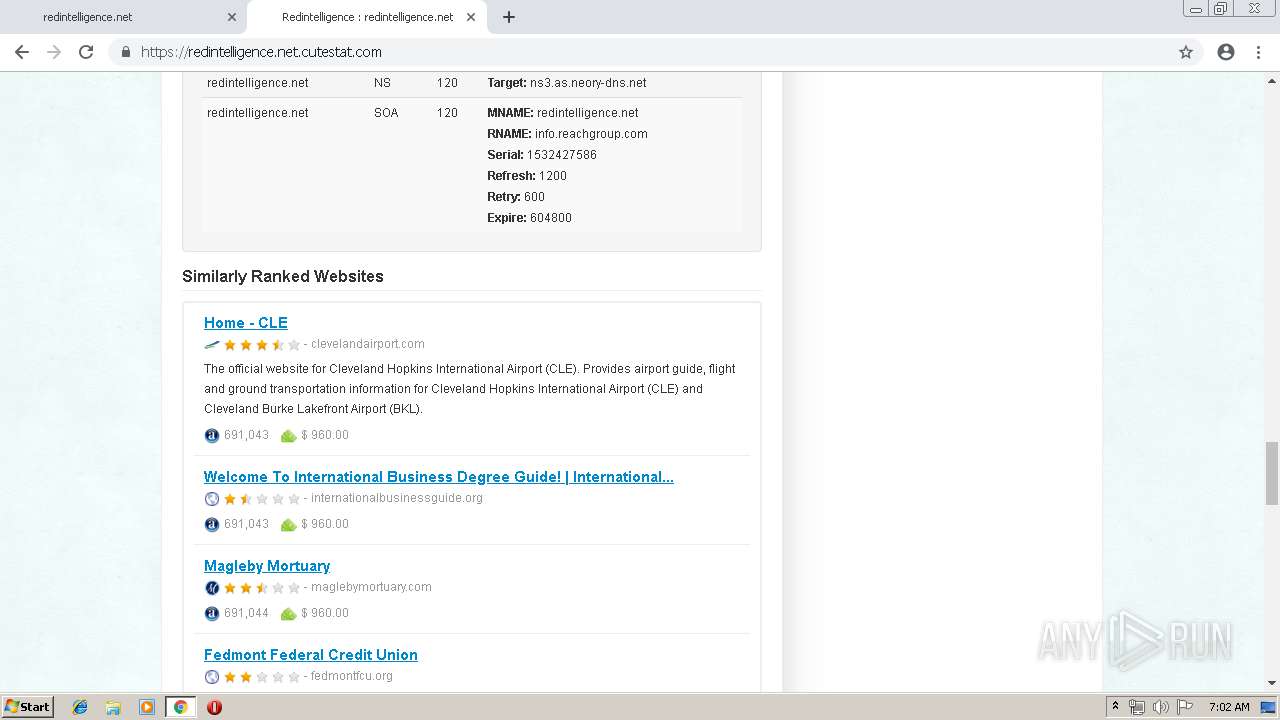The height and width of the screenshot is (720, 1280).
Task: Click worth icon beside clevelandairport.com $960.00
Action: click(288, 436)
